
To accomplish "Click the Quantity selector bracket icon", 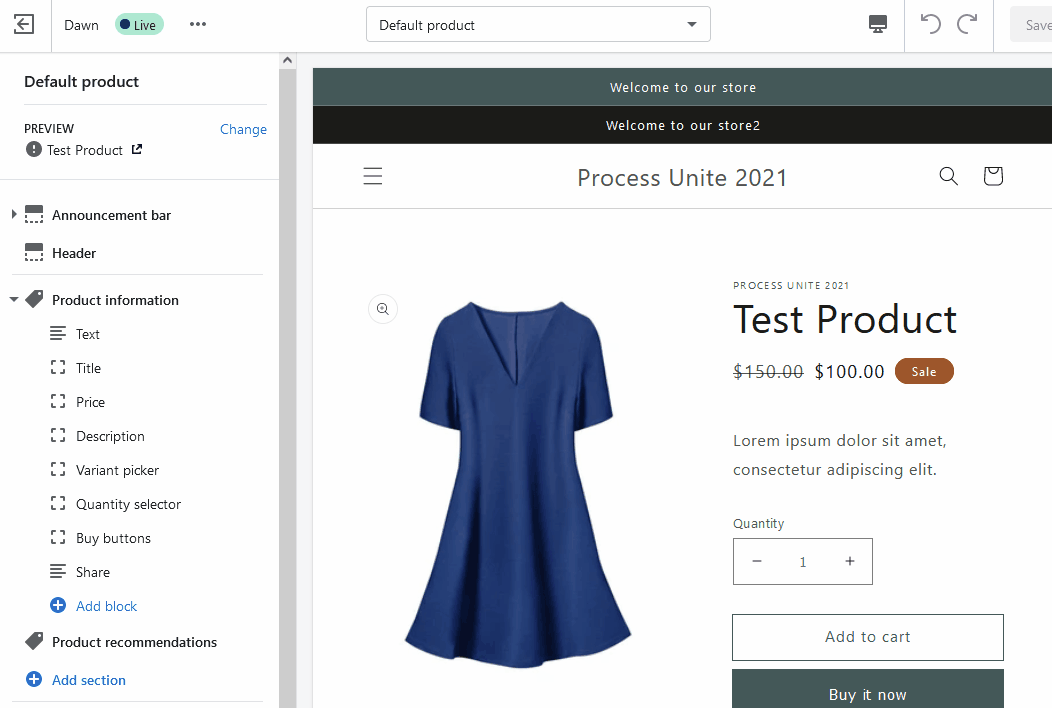I will point(58,503).
